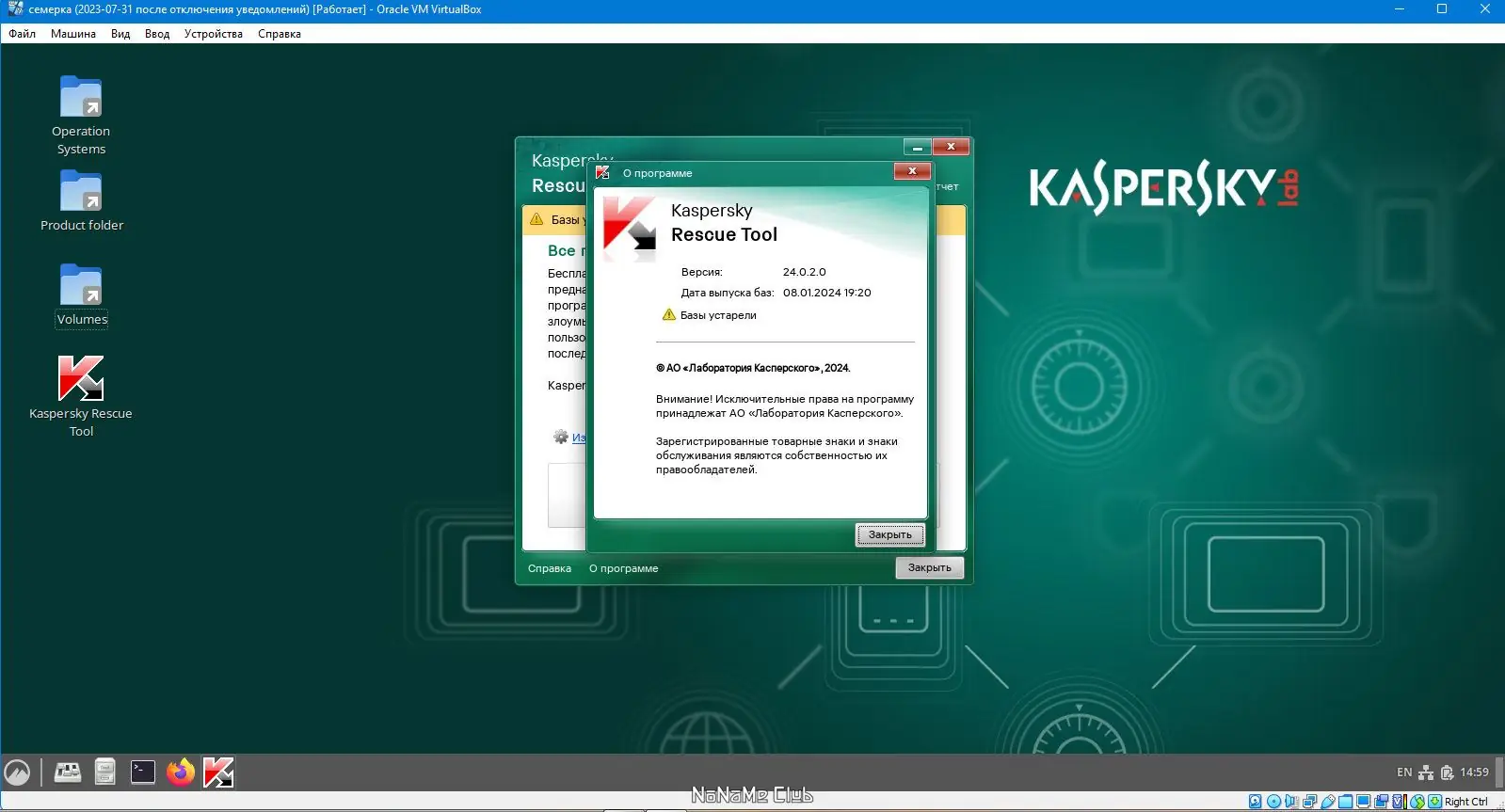Click the VirtualBox audio status indicator
Image resolution: width=1505 pixels, height=812 pixels.
click(1291, 802)
